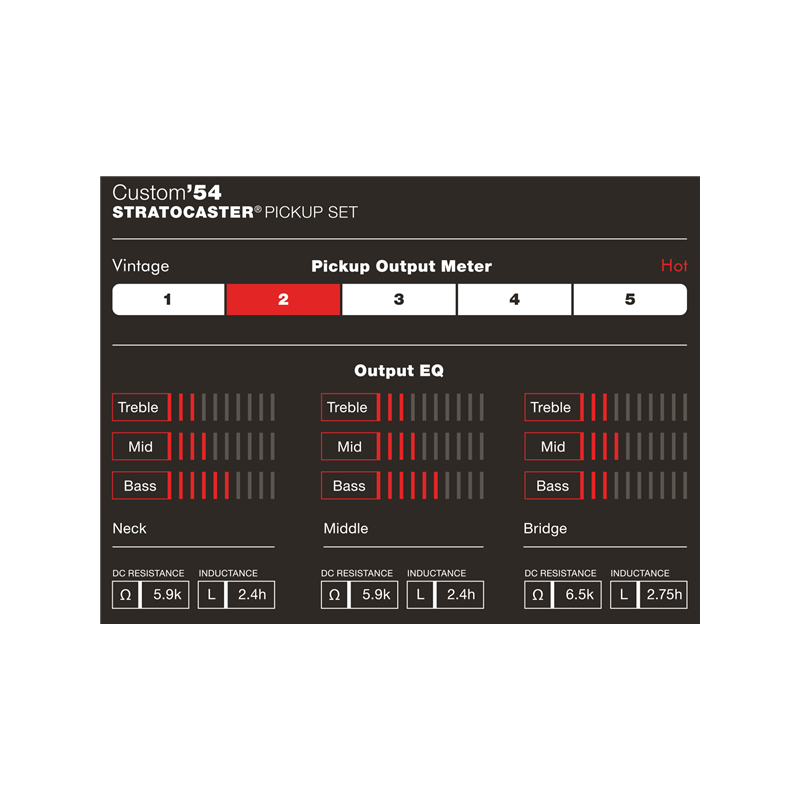Image resolution: width=800 pixels, height=800 pixels.
Task: Click the Neck Bass EQ bar meter
Action: coord(223,486)
